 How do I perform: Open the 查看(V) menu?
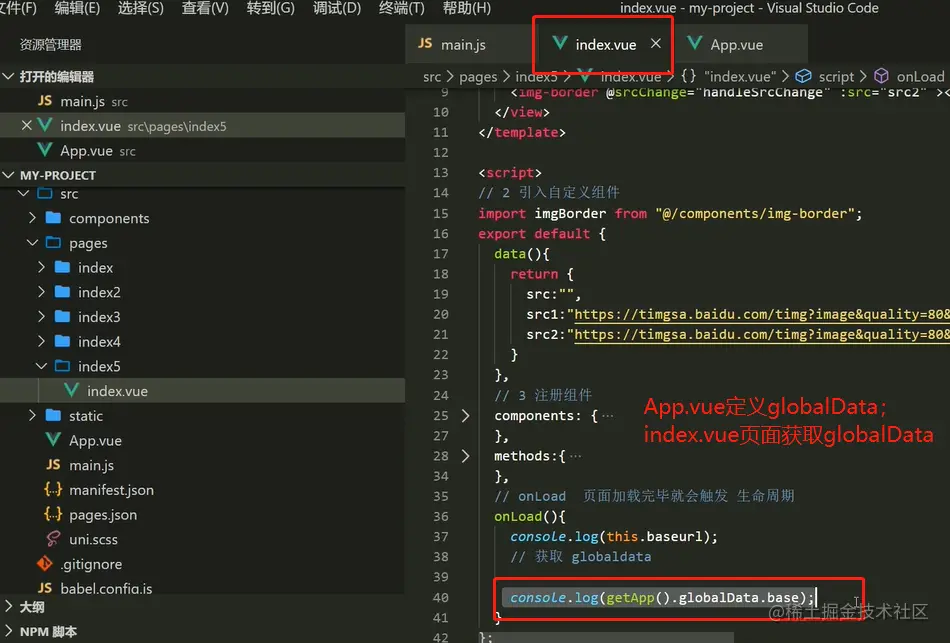coord(205,8)
